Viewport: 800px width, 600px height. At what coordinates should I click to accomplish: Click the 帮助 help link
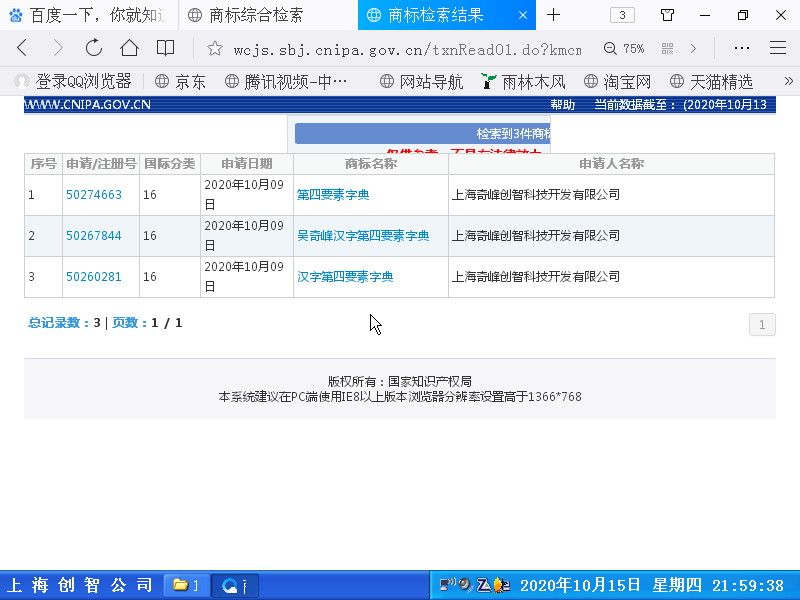(563, 105)
